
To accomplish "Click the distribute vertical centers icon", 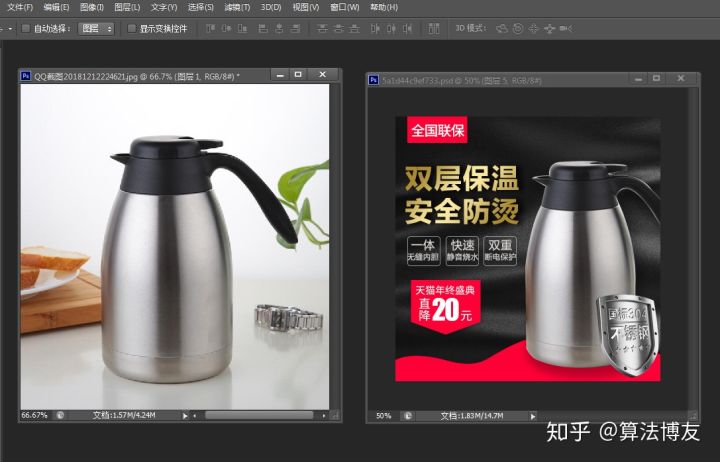I will (x=338, y=28).
